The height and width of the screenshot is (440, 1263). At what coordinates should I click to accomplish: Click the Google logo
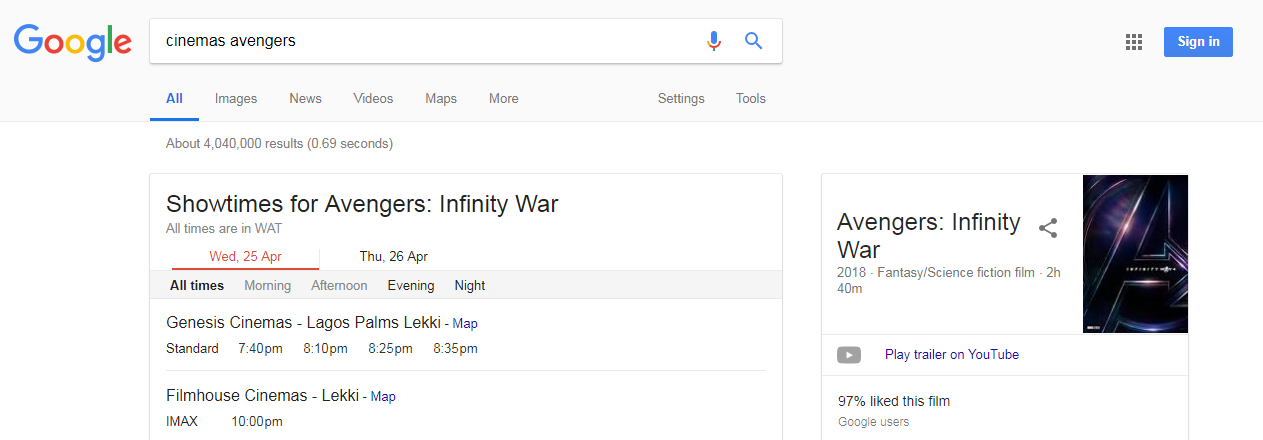73,42
